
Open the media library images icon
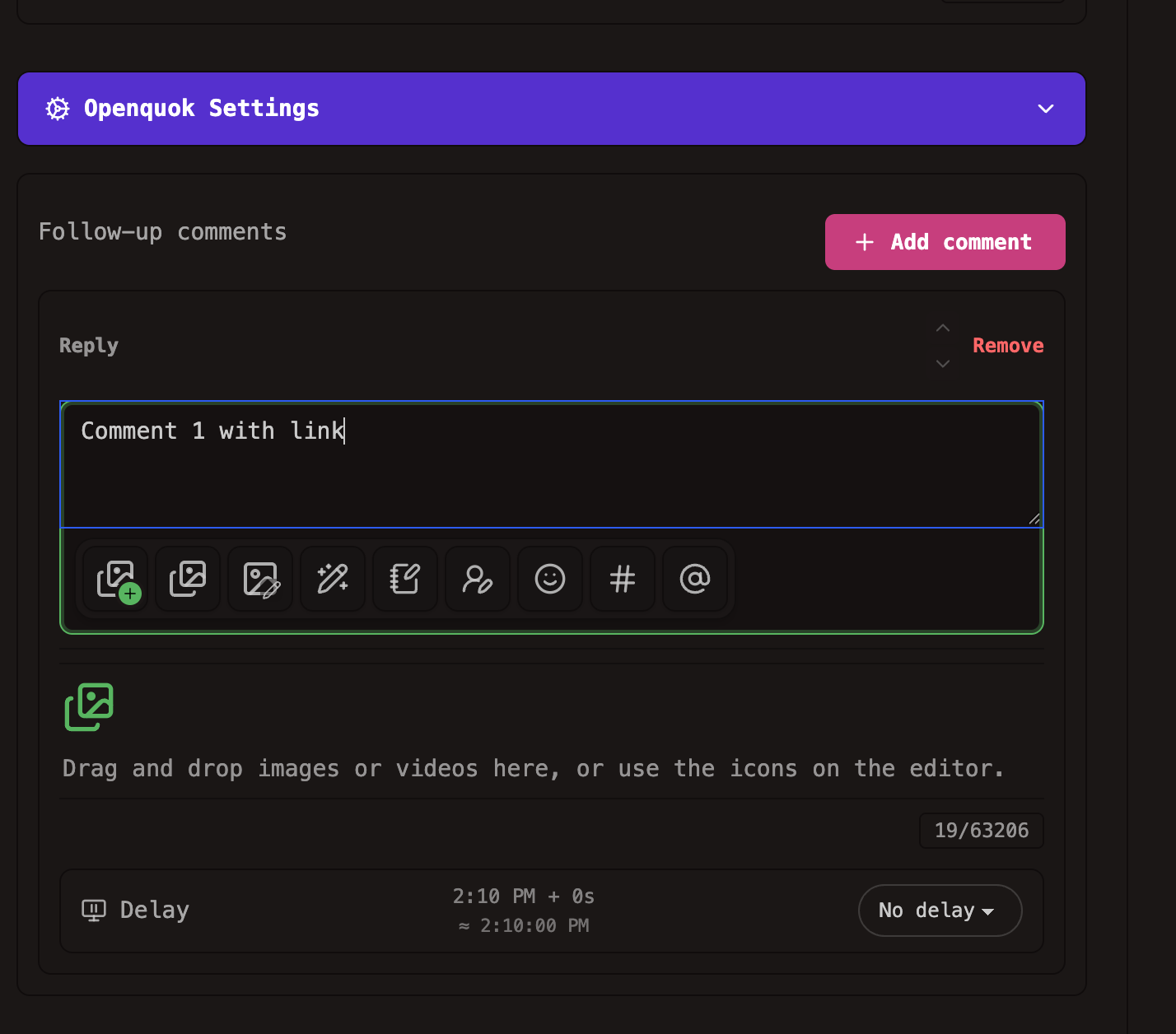(188, 580)
